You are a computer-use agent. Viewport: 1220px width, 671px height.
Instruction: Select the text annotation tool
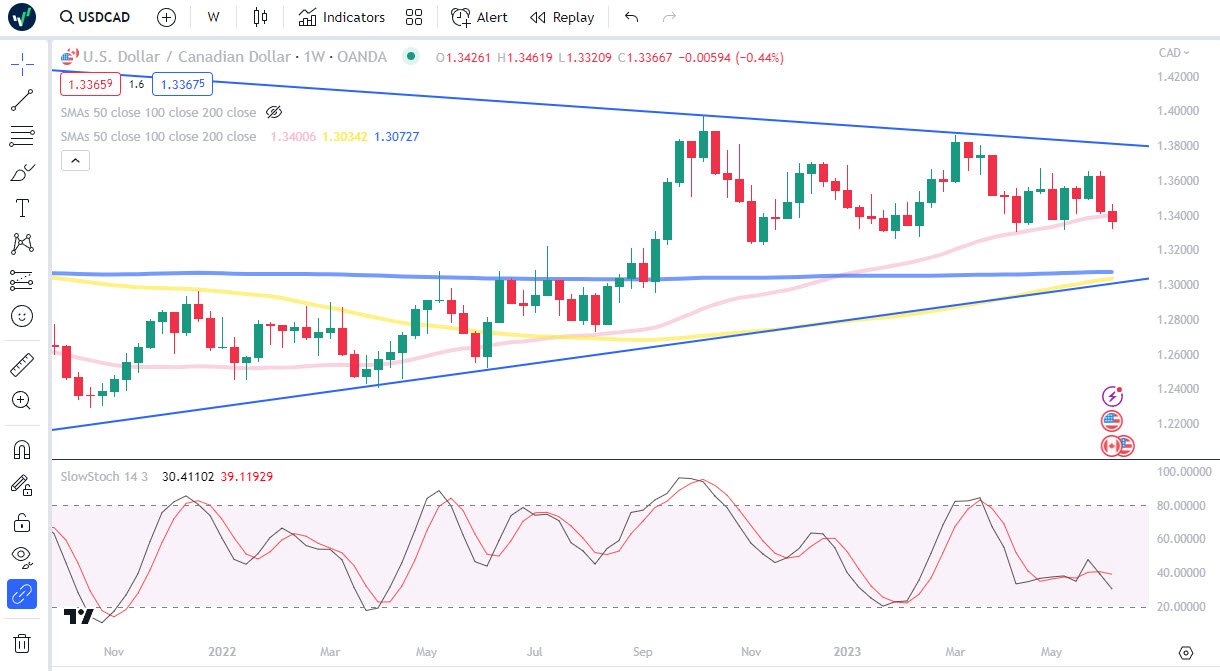click(22, 208)
